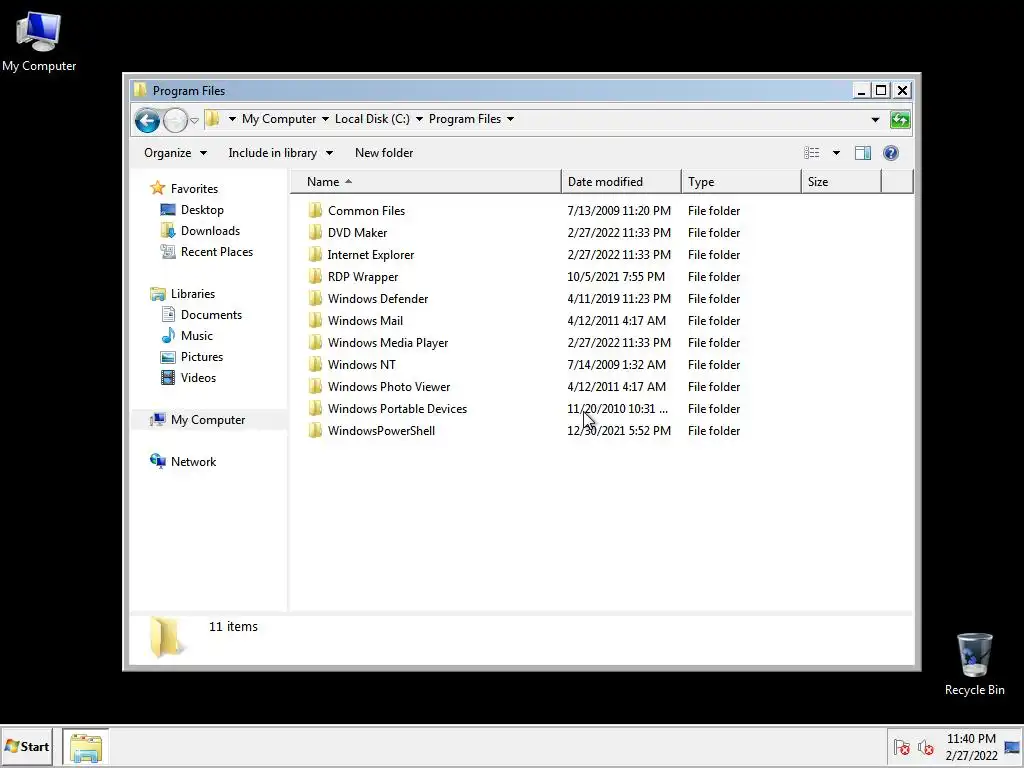The image size is (1024, 768).
Task: Sort by the Type column header
Action: pos(741,182)
